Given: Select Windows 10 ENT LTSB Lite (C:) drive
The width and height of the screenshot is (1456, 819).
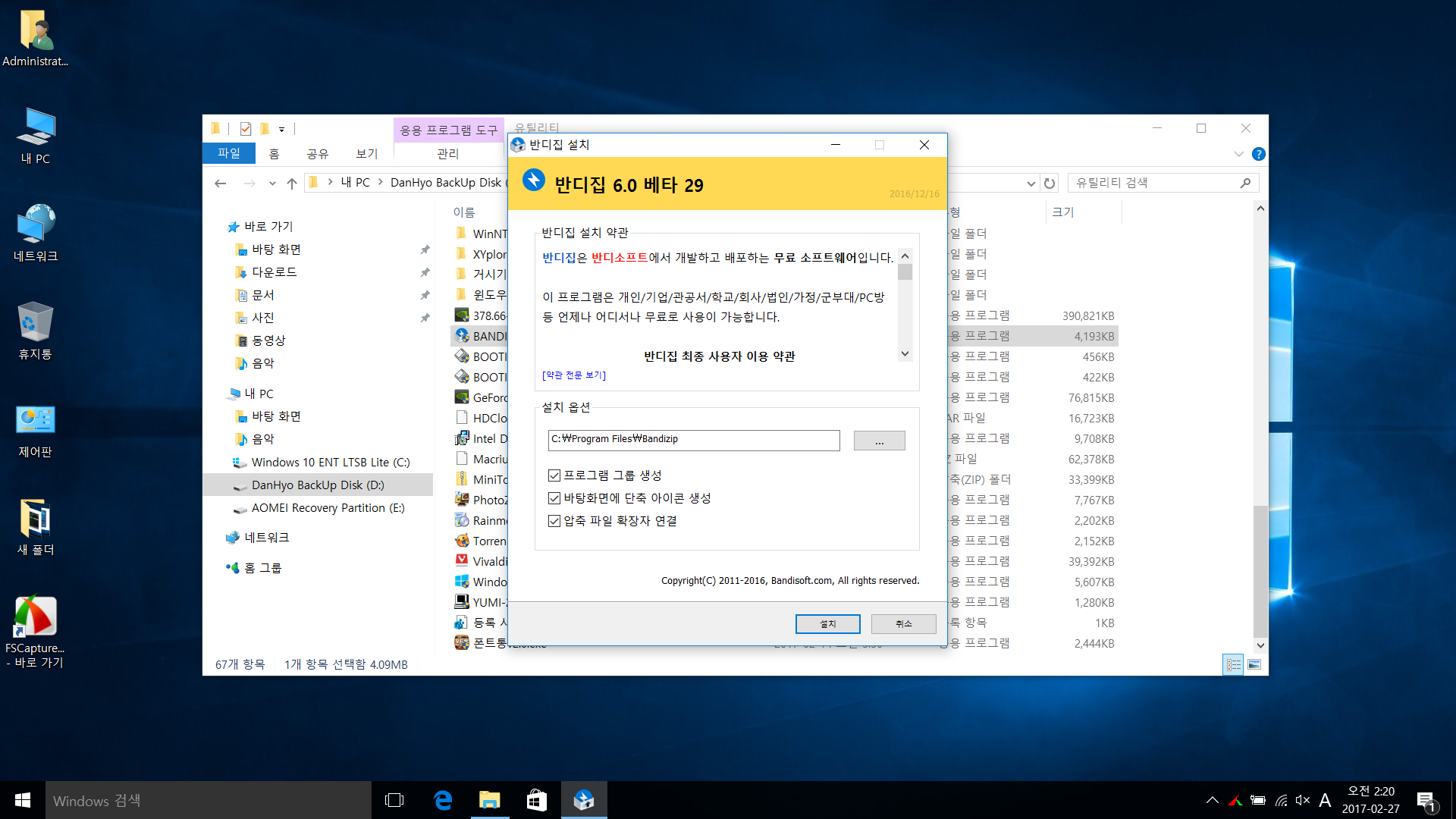Looking at the screenshot, I should [331, 463].
